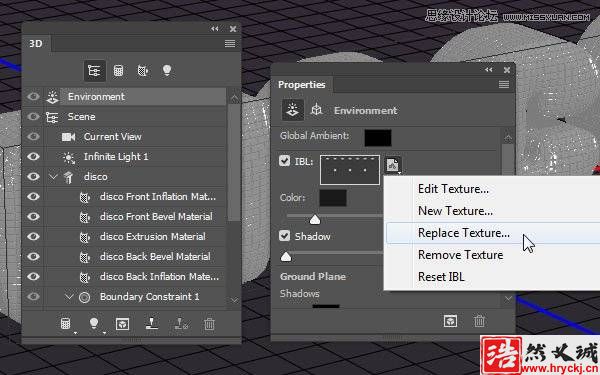Click the IBL texture thumbnail preview
This screenshot has width=600, height=375.
[x=350, y=170]
